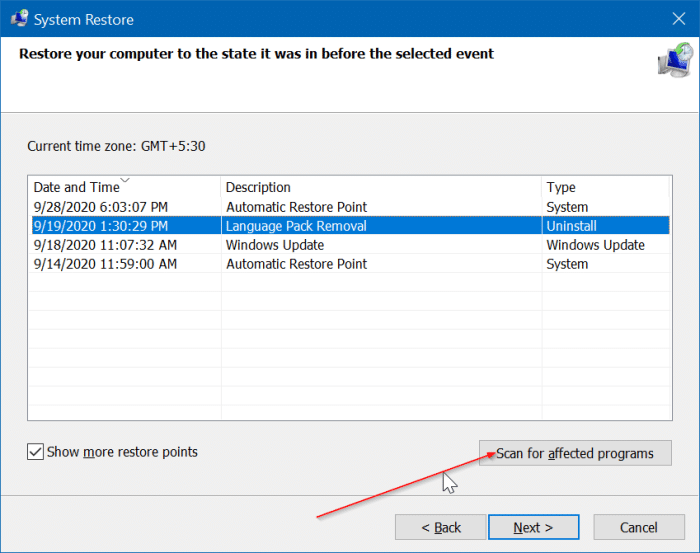Select the Language Pack Removal restore point
This screenshot has height=553, width=700.
click(350, 226)
